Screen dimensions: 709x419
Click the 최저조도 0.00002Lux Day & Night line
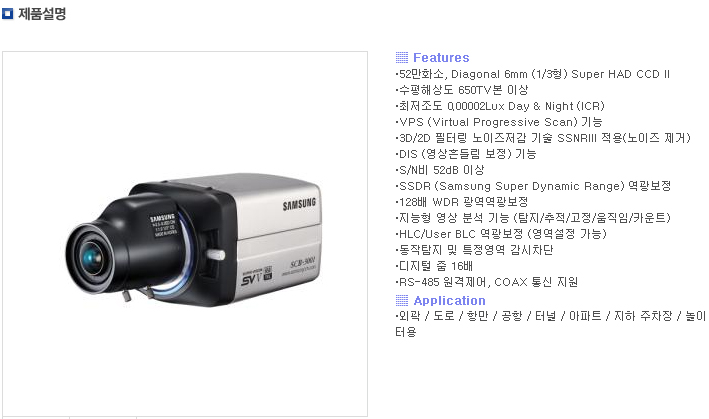click(500, 106)
